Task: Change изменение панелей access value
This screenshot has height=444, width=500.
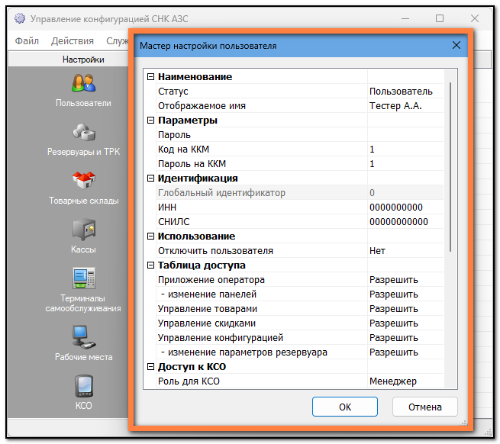Action: 406,294
